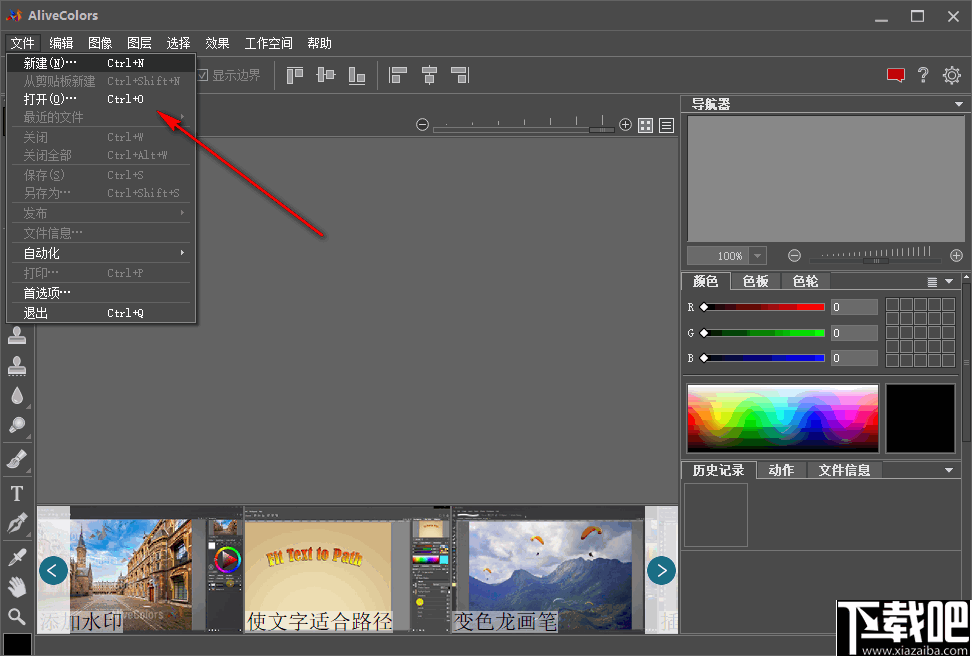972x656 pixels.
Task: Expand the 自动化 submenu
Action: pos(101,253)
